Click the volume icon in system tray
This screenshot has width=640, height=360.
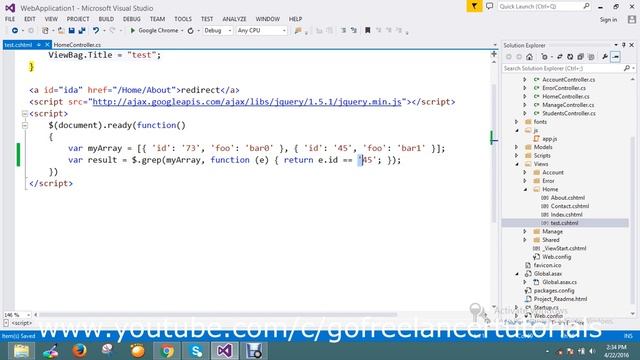pyautogui.click(x=592, y=351)
